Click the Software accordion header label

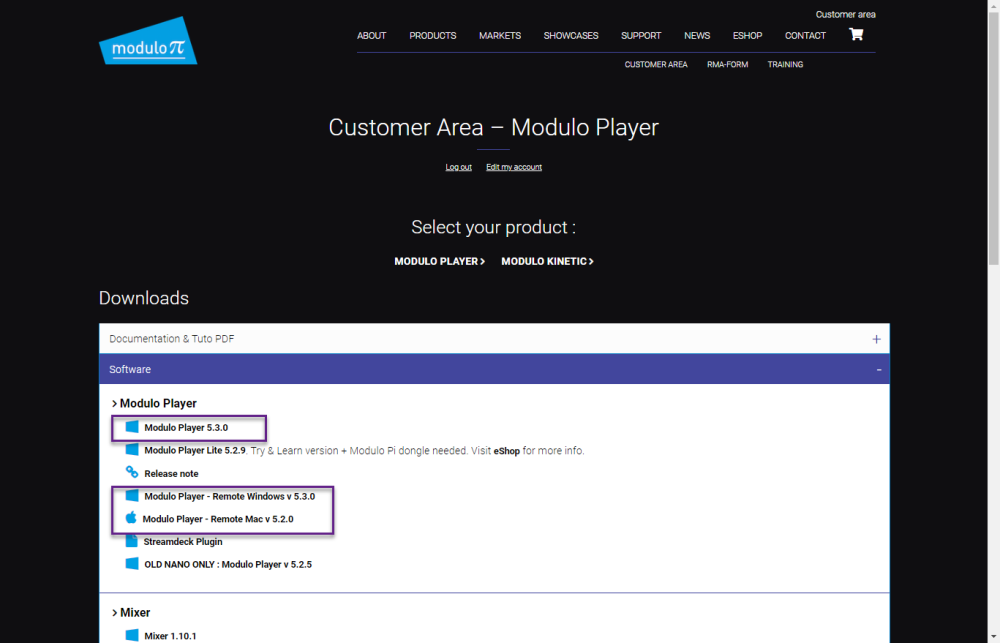point(130,369)
